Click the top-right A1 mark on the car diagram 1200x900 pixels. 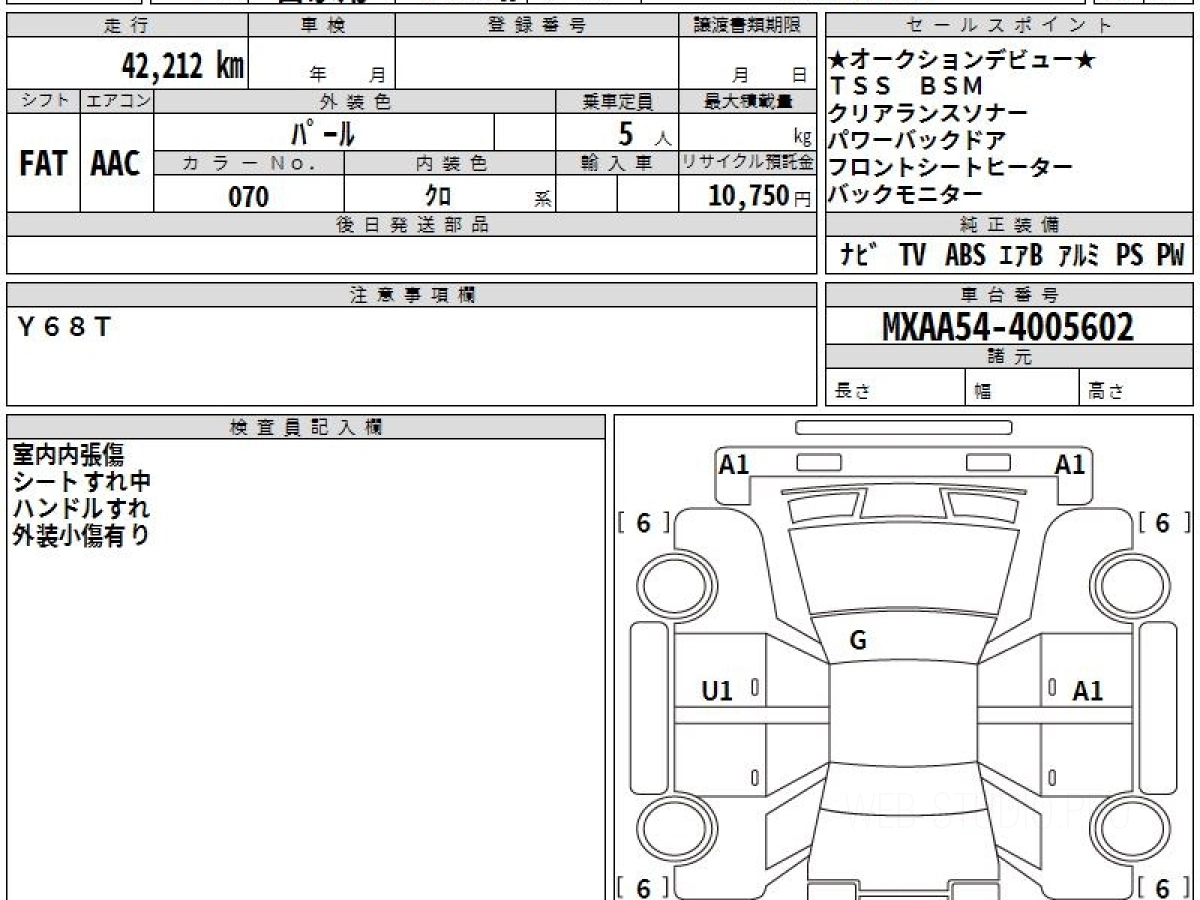(x=1070, y=464)
